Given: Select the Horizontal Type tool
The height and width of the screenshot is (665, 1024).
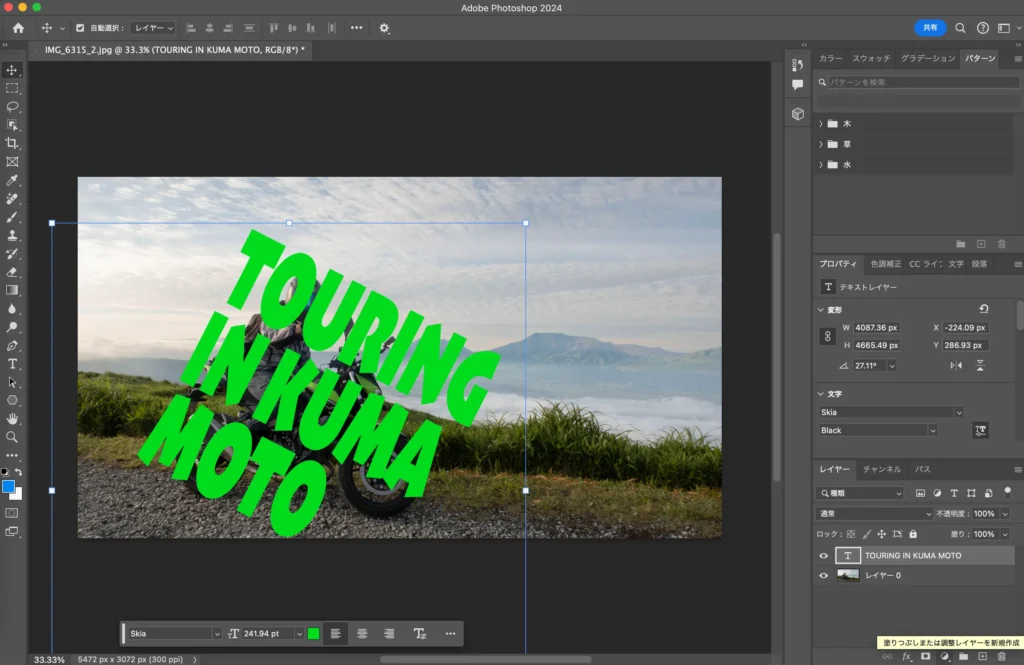Looking at the screenshot, I should coord(12,364).
